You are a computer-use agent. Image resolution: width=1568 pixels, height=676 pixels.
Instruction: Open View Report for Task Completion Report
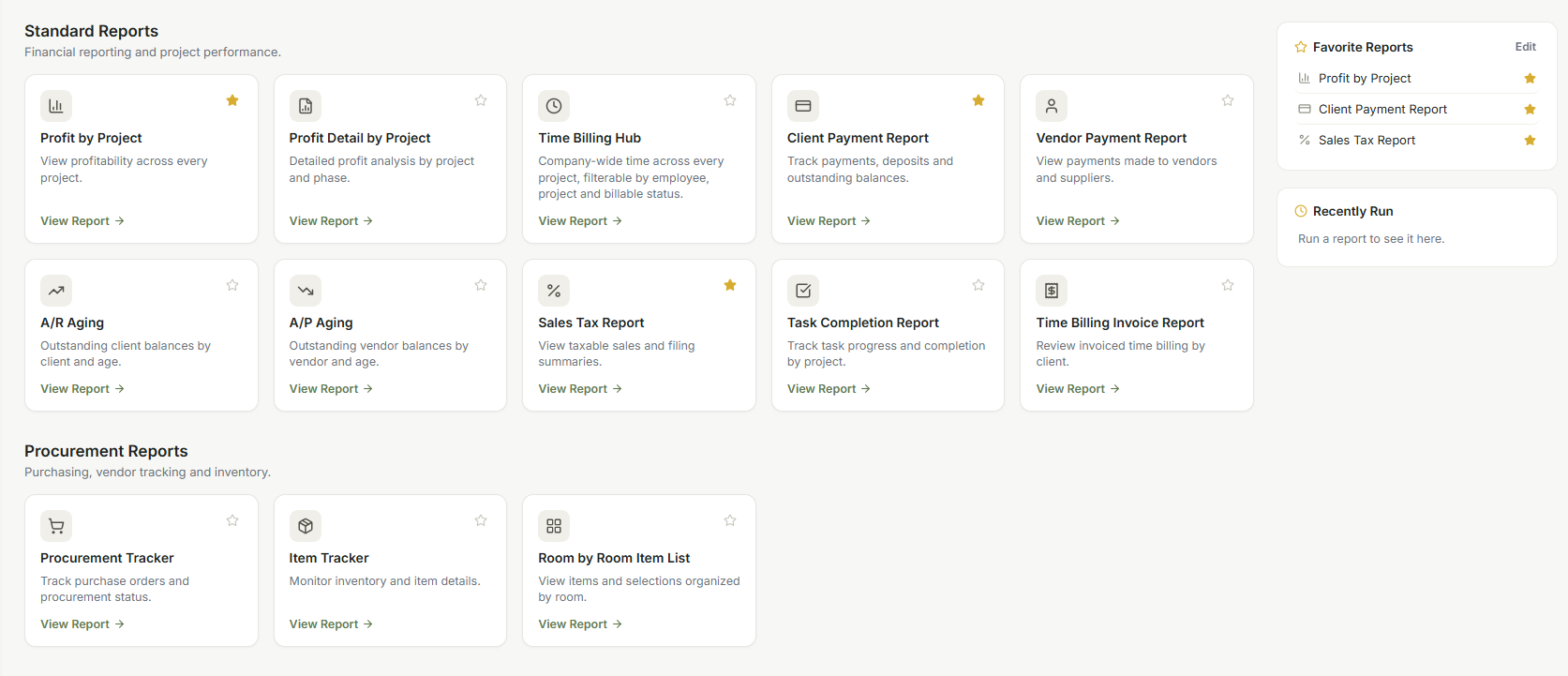pos(829,389)
